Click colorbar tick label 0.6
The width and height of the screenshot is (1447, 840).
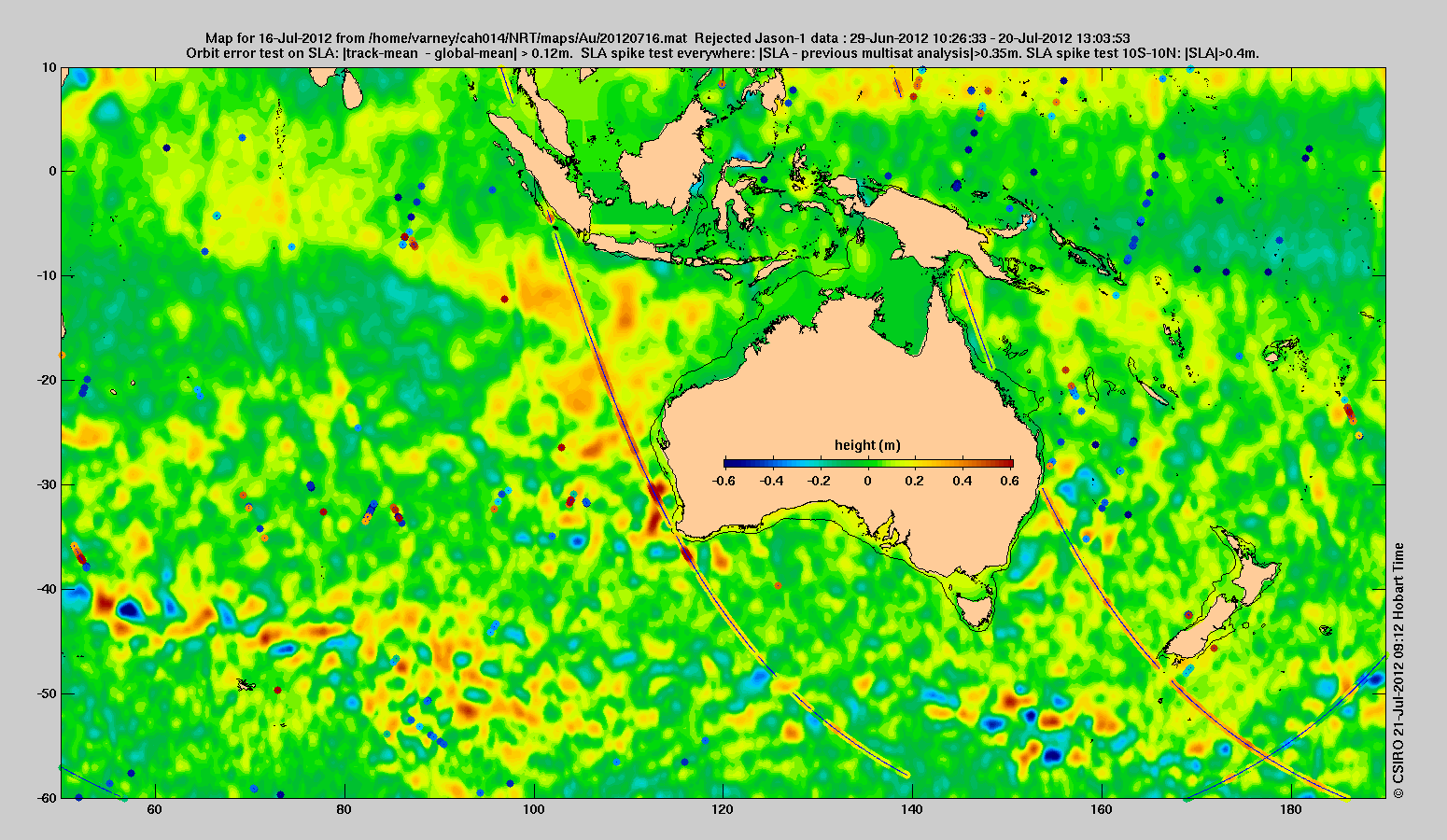point(1011,481)
